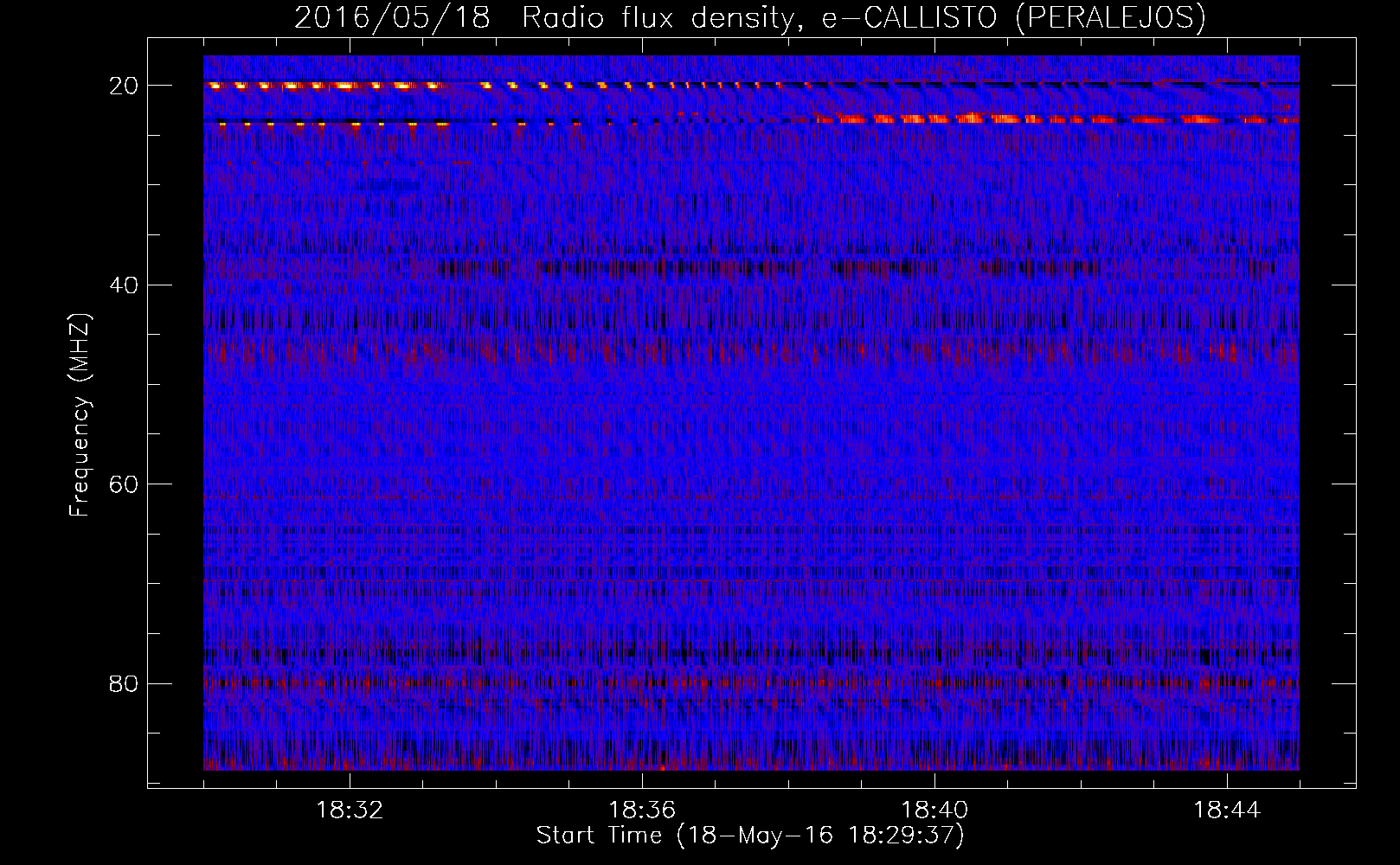Click the 'Start Time (18-May-16 18:29:37)' label
The image size is (1400, 865).
[750, 836]
